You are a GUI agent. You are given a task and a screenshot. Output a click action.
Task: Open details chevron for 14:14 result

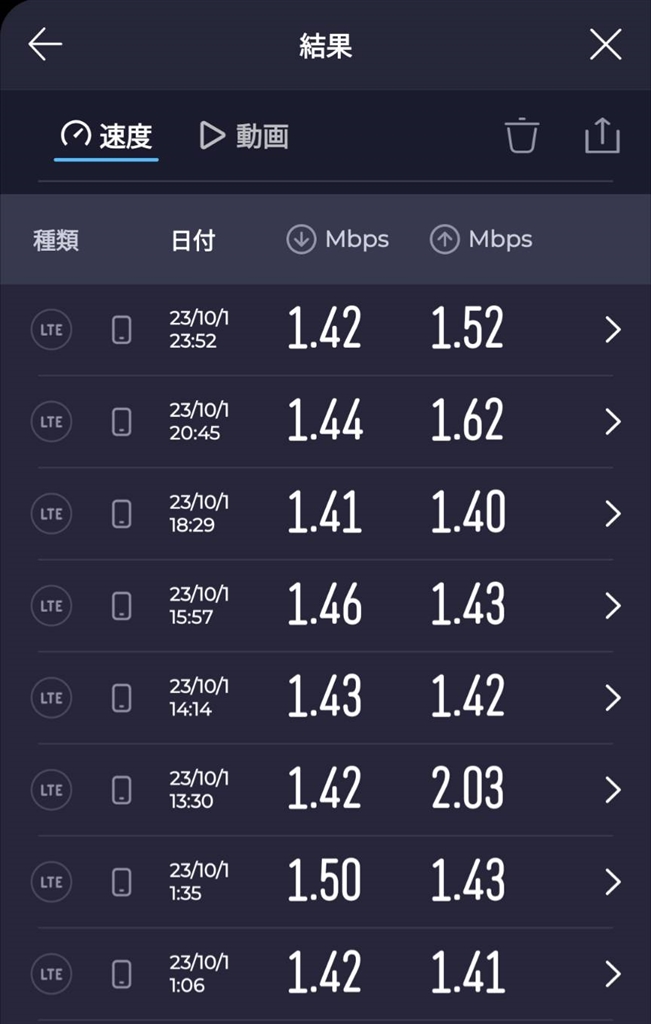(x=613, y=698)
